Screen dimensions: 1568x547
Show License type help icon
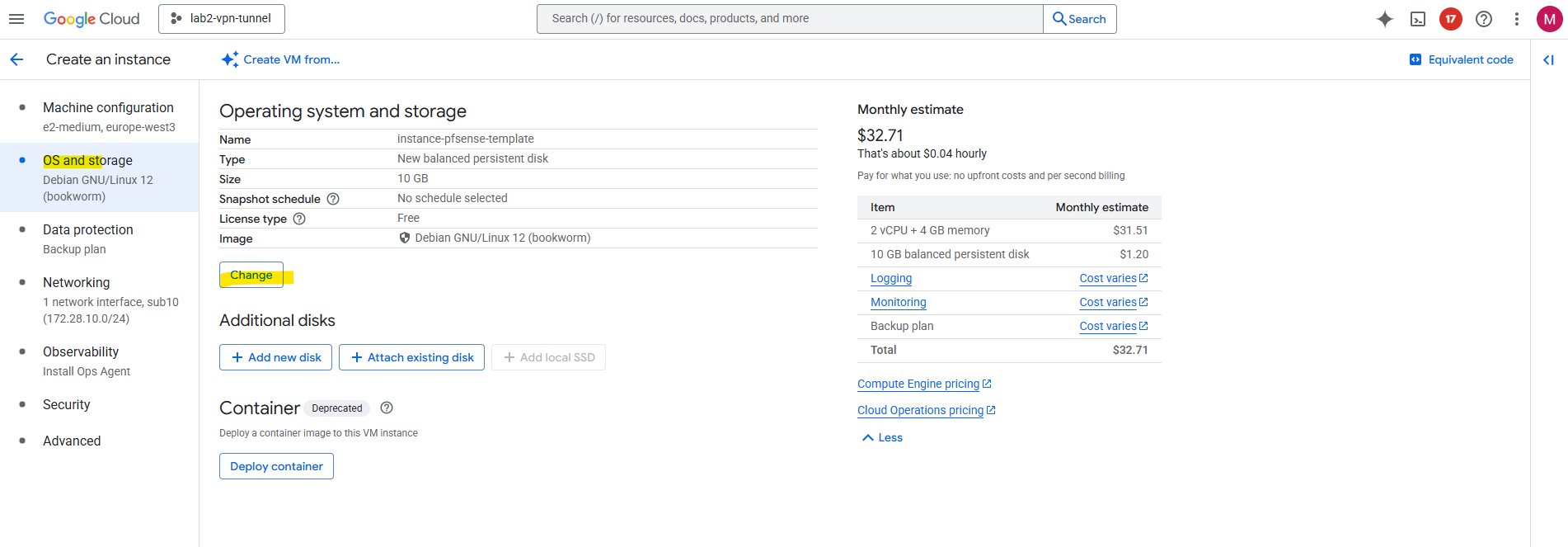(299, 219)
